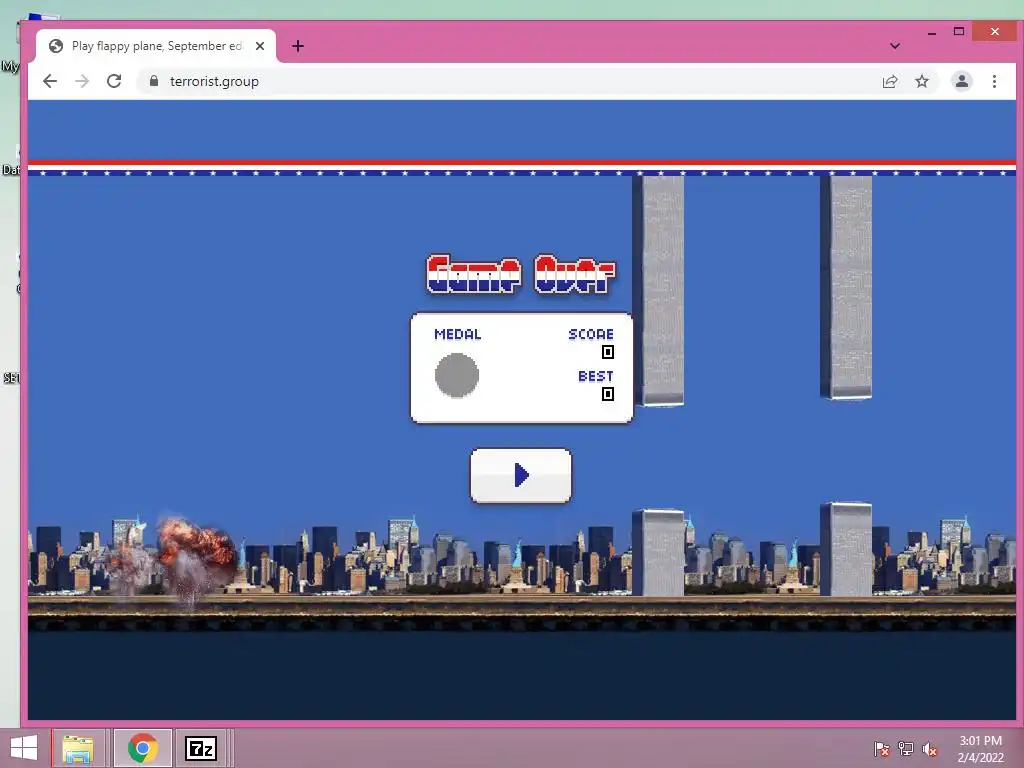Screen dimensions: 1024x768
Task: Click the gray medal circle
Action: (456, 376)
